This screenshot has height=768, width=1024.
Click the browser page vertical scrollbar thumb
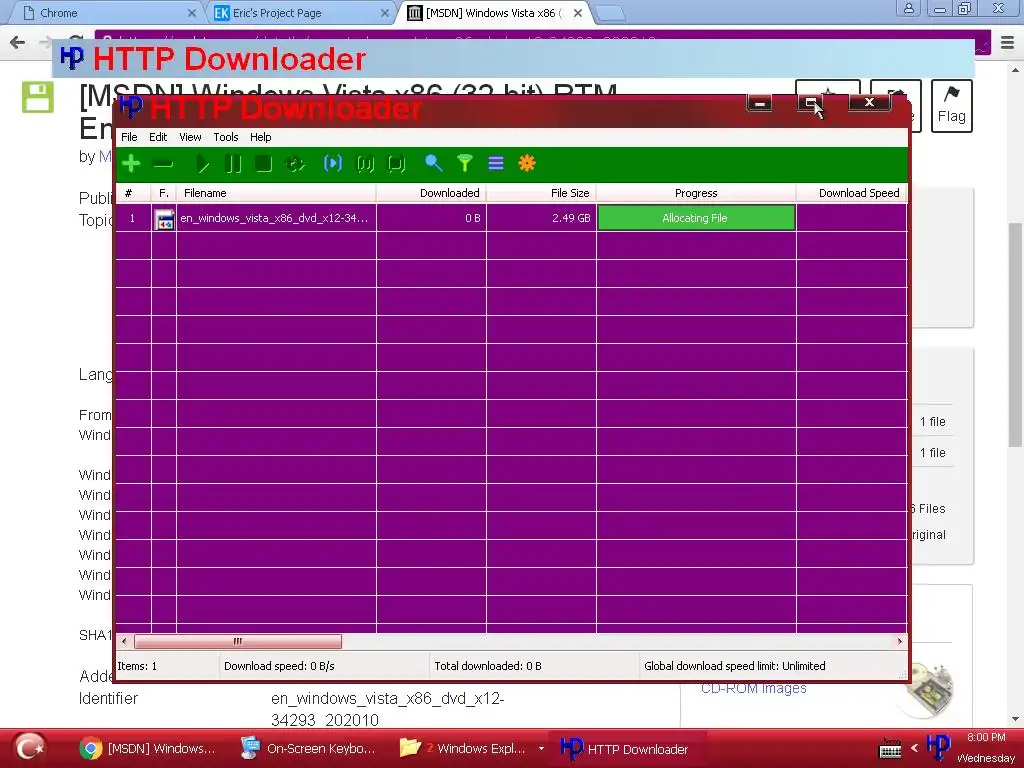[1016, 335]
